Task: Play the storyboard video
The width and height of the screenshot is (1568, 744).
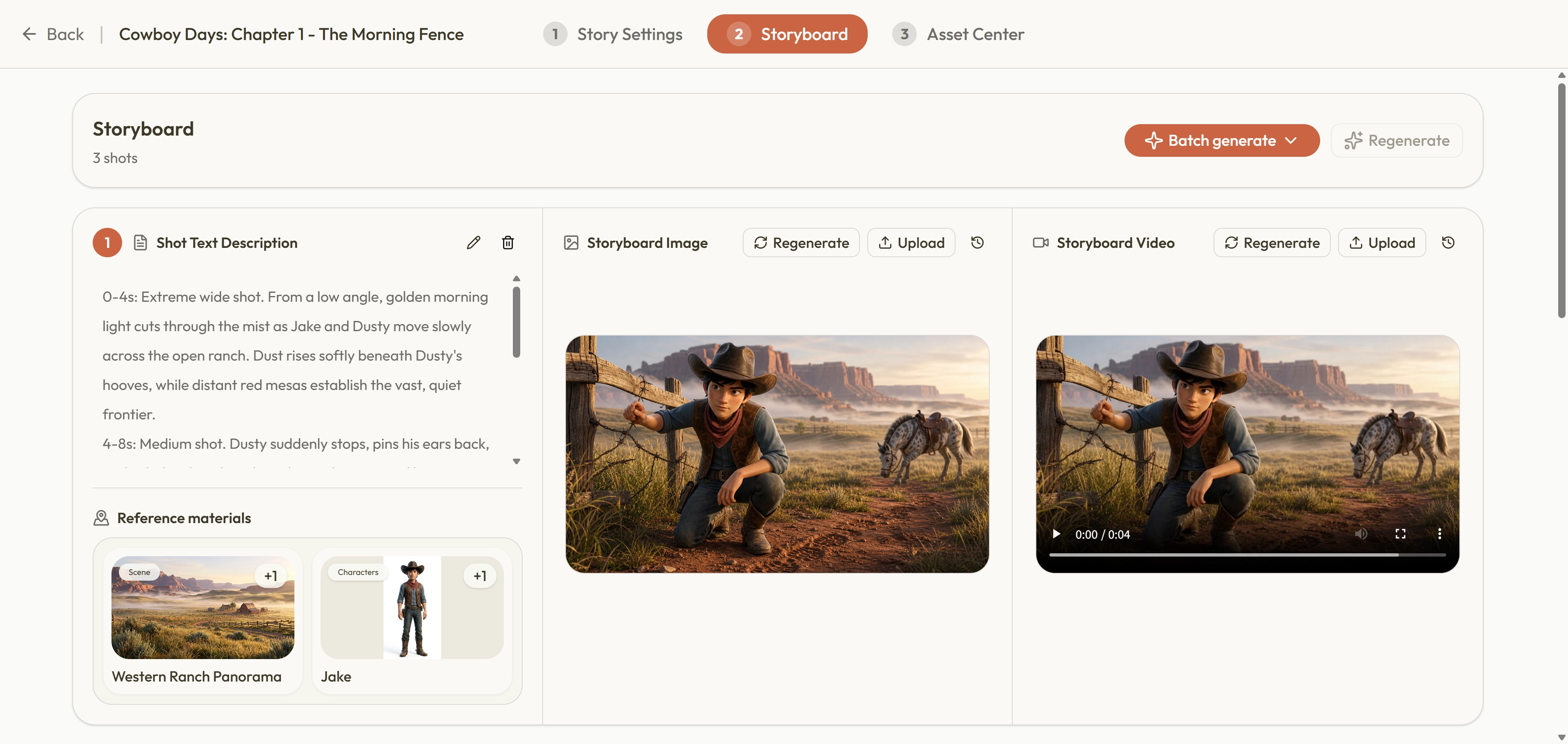Action: click(x=1056, y=534)
